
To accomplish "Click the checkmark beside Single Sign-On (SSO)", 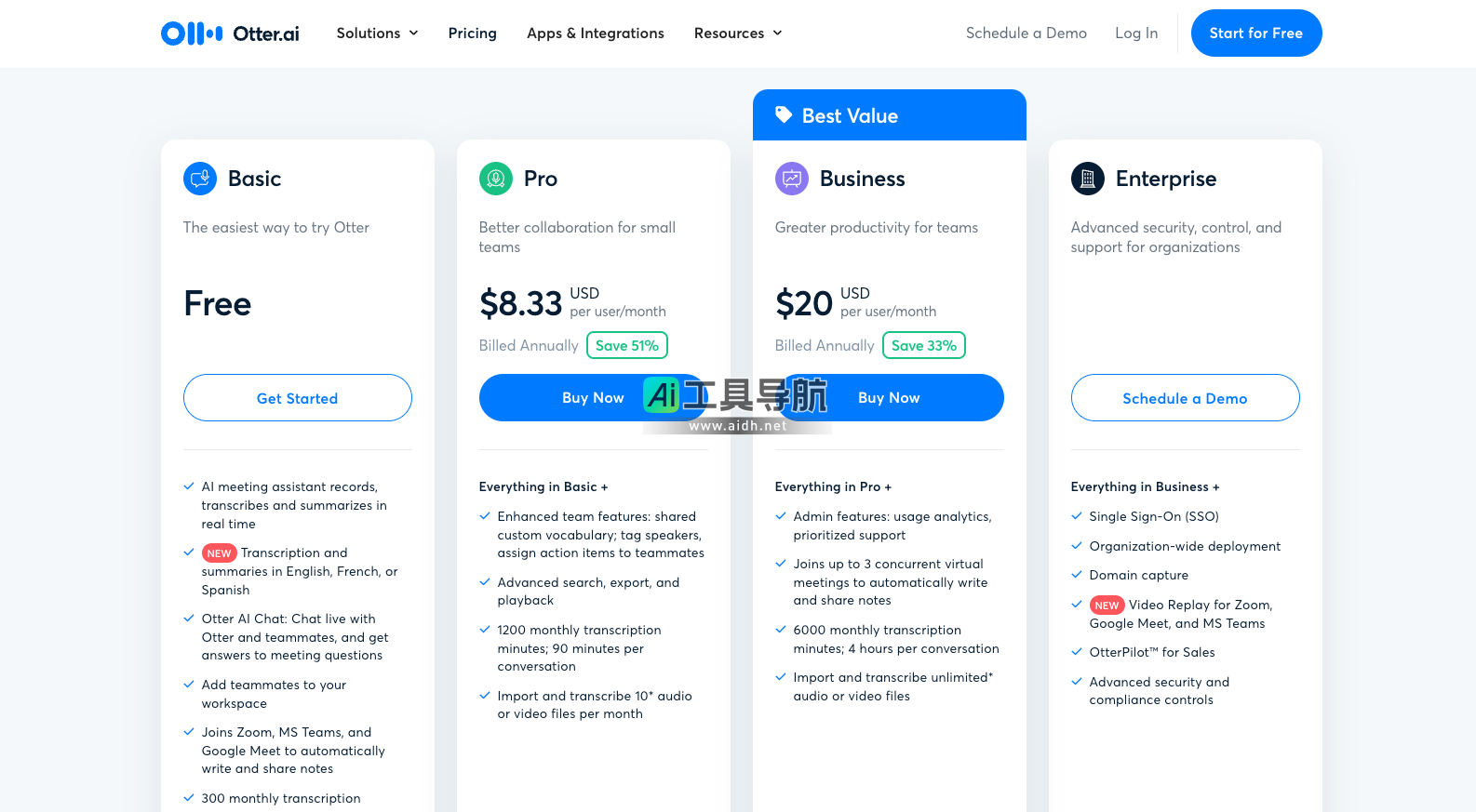I will point(1077,516).
